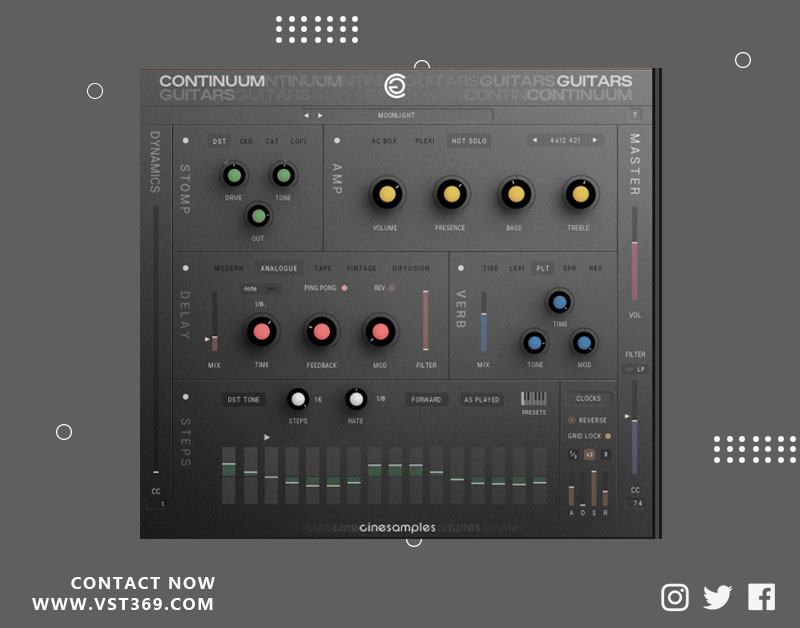
Task: Click the step sequencer play position marker
Action: 267,438
